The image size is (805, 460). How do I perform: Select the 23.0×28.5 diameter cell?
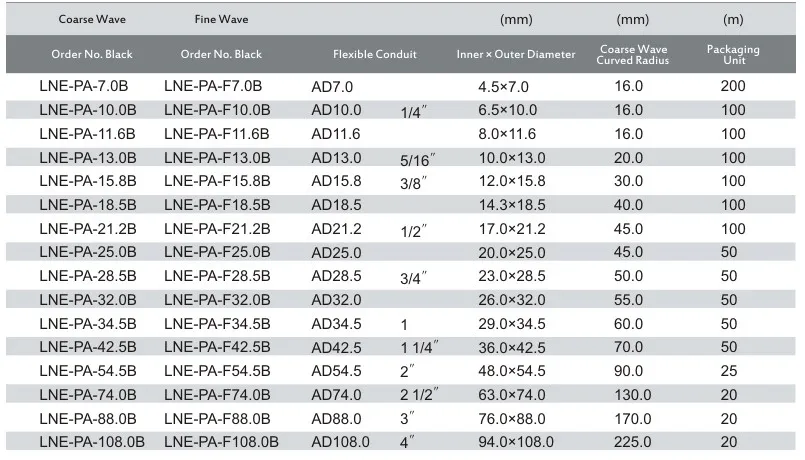click(x=512, y=276)
